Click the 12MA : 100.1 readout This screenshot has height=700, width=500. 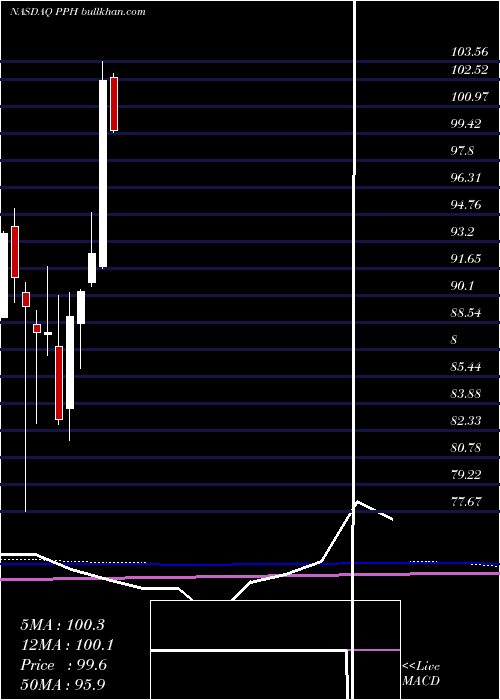point(67,645)
